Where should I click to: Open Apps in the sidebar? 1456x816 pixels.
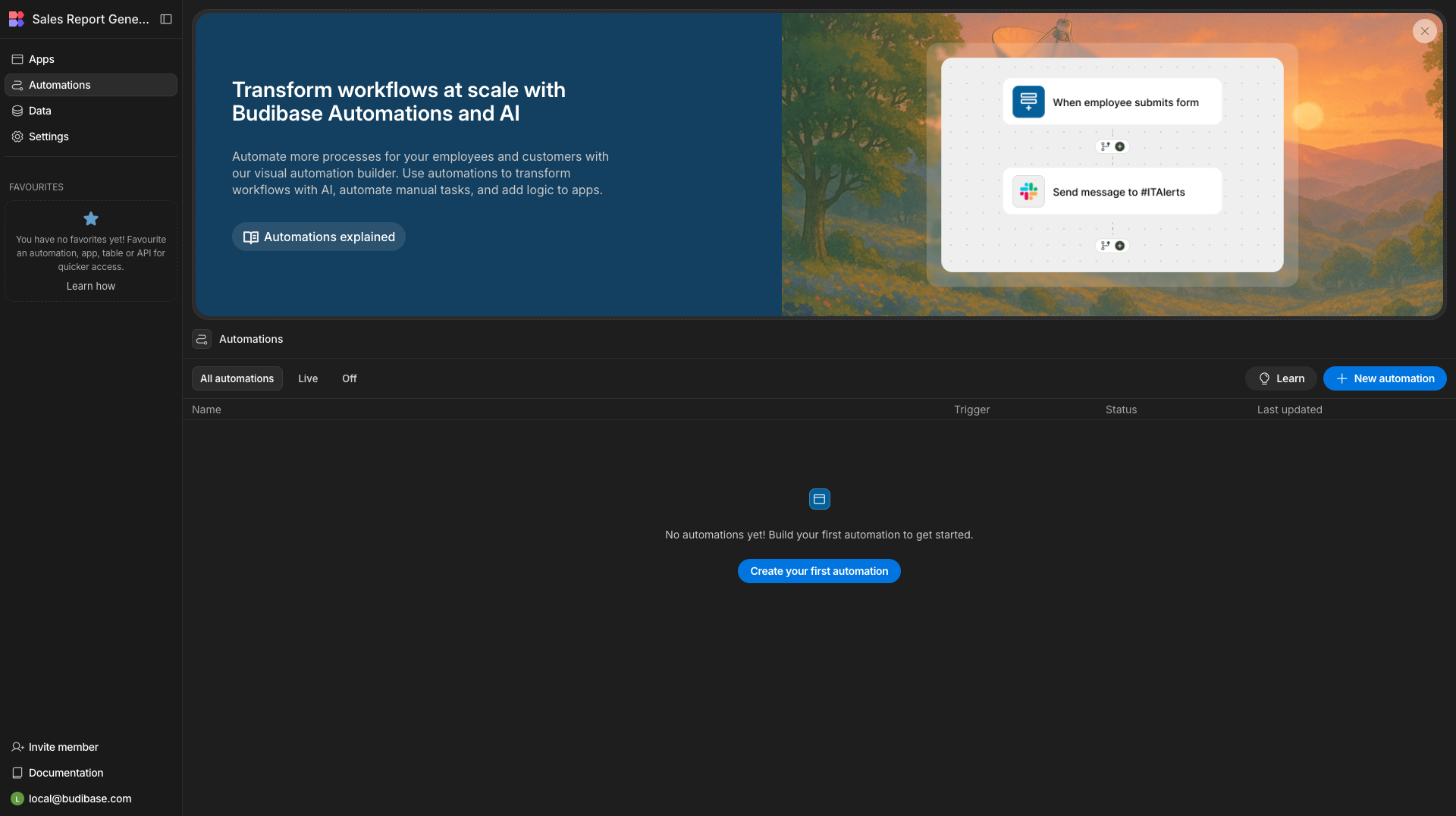point(91,59)
